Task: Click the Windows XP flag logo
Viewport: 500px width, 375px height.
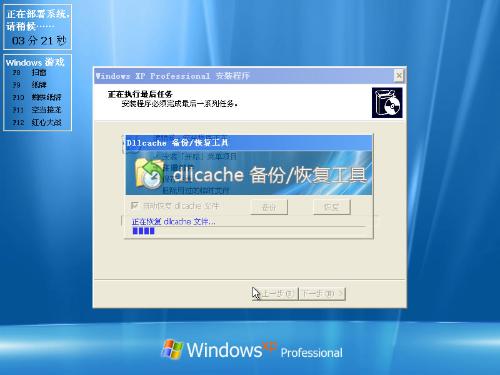Action: coord(172,350)
